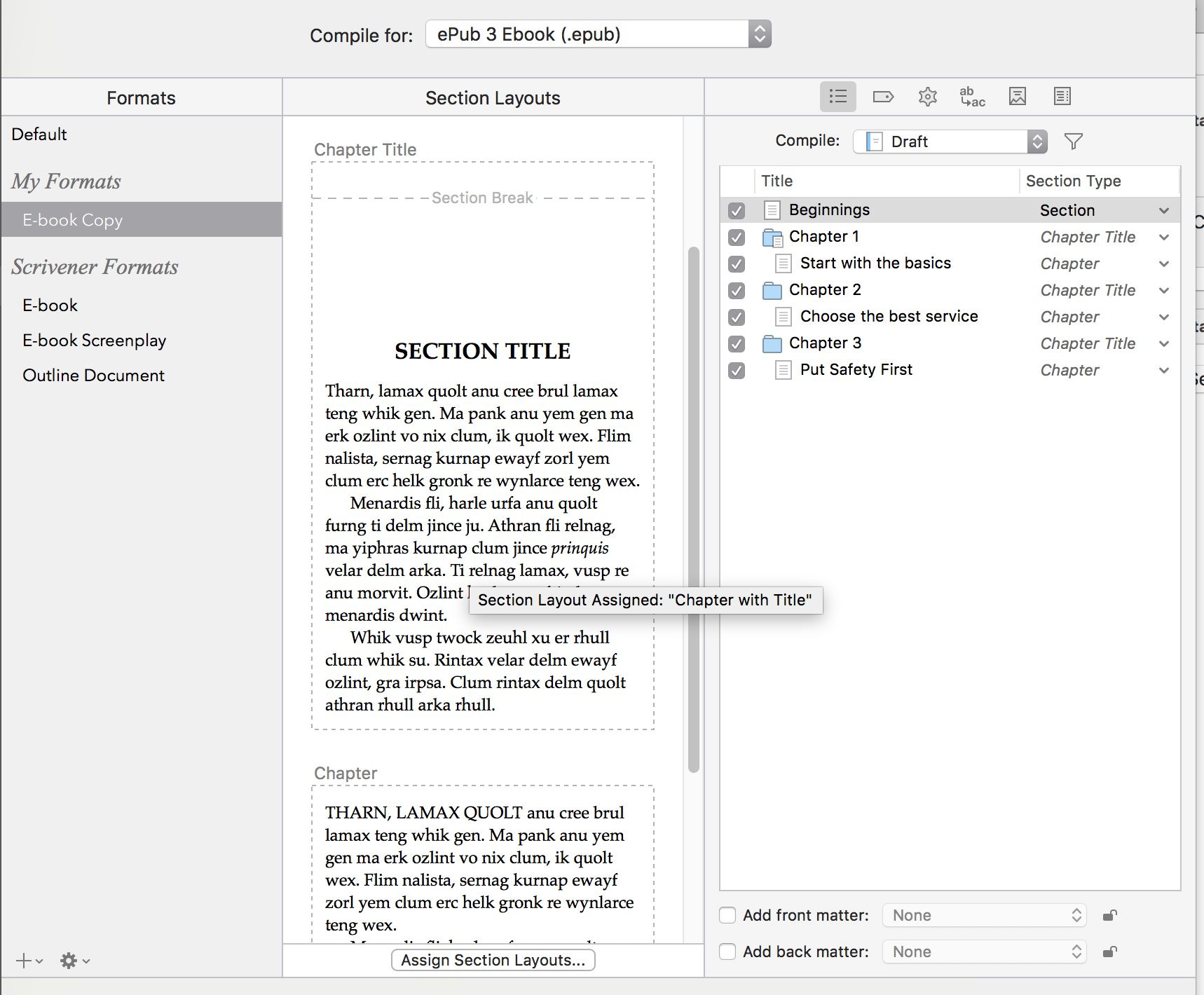The image size is (1204, 995).
Task: Open the General Options gear tab
Action: 928,97
